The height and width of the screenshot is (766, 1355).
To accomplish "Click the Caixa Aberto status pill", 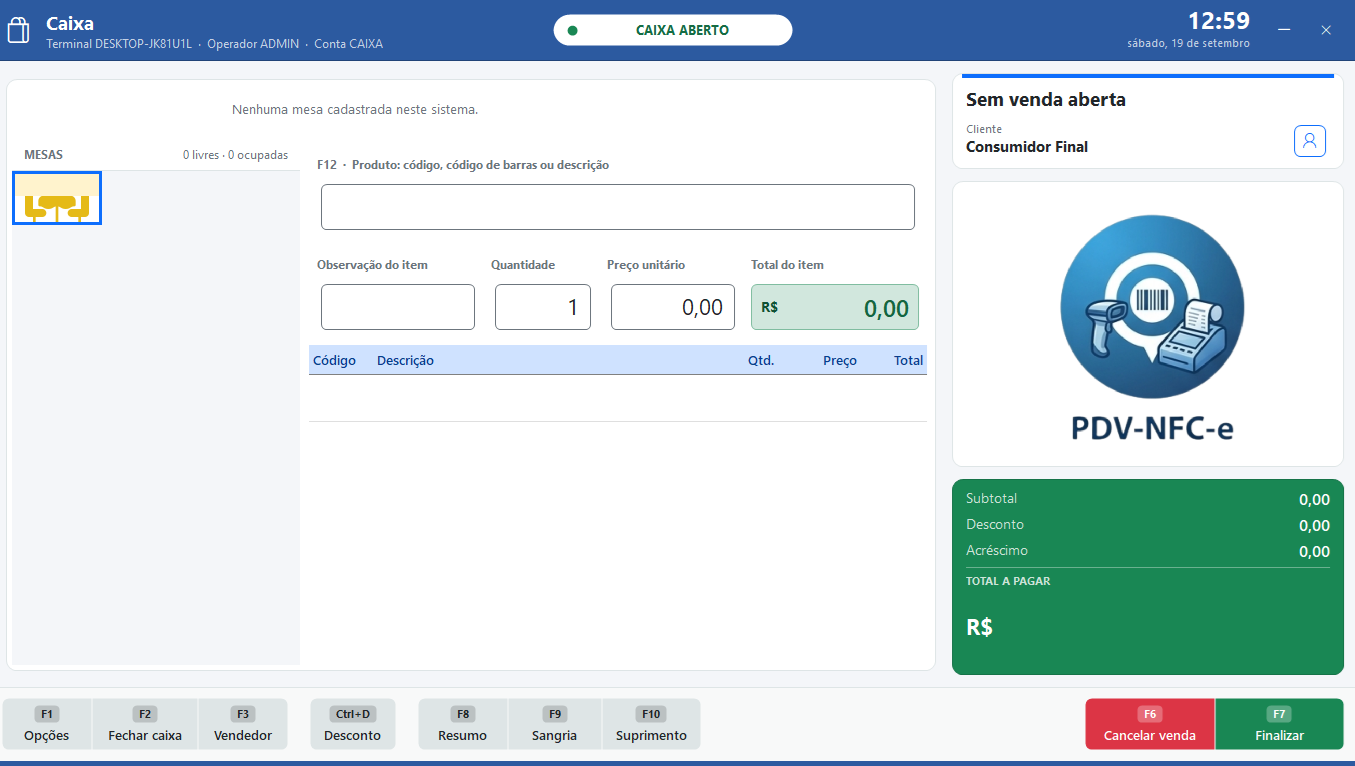I will [x=673, y=30].
